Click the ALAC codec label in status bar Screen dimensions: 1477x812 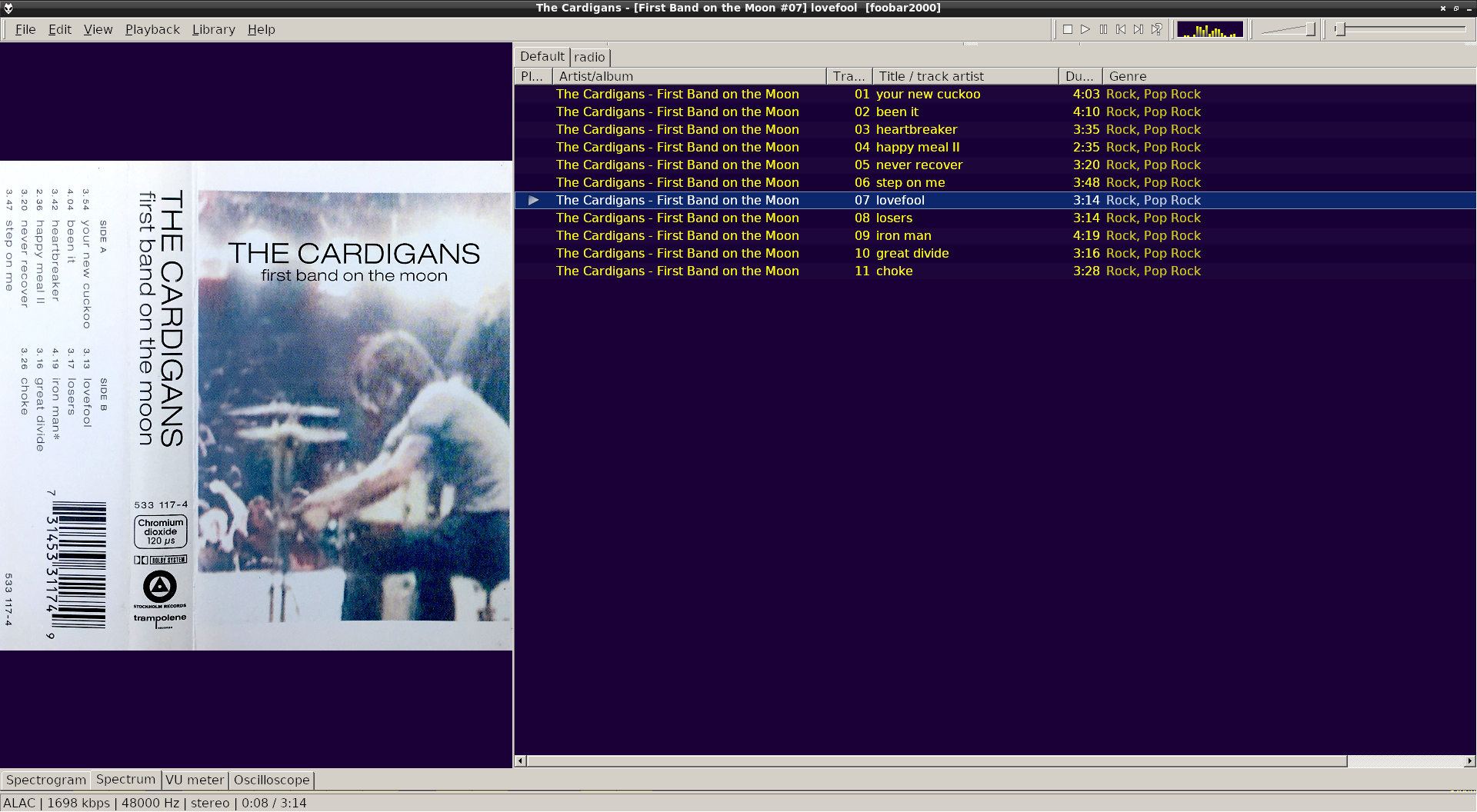(19, 803)
